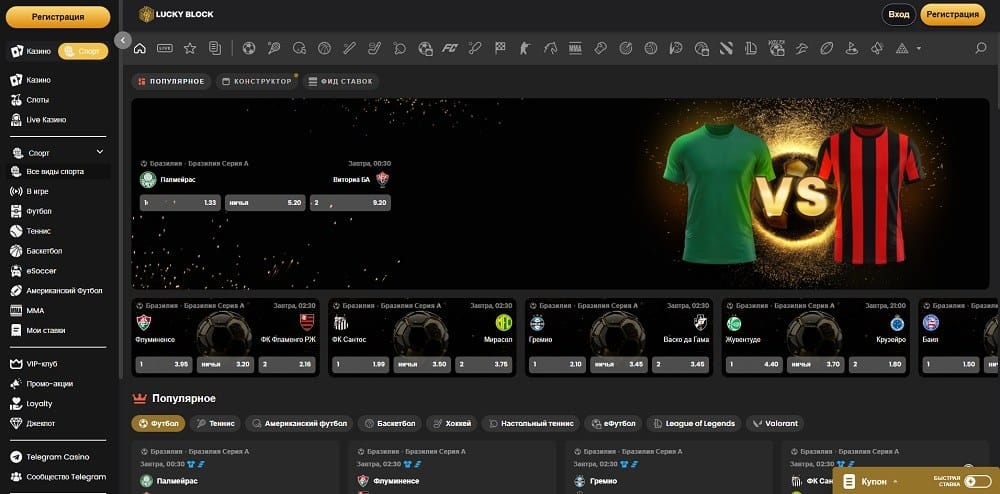Select the horse racing icon
Viewport: 1000px width, 494px height.
(x=550, y=48)
